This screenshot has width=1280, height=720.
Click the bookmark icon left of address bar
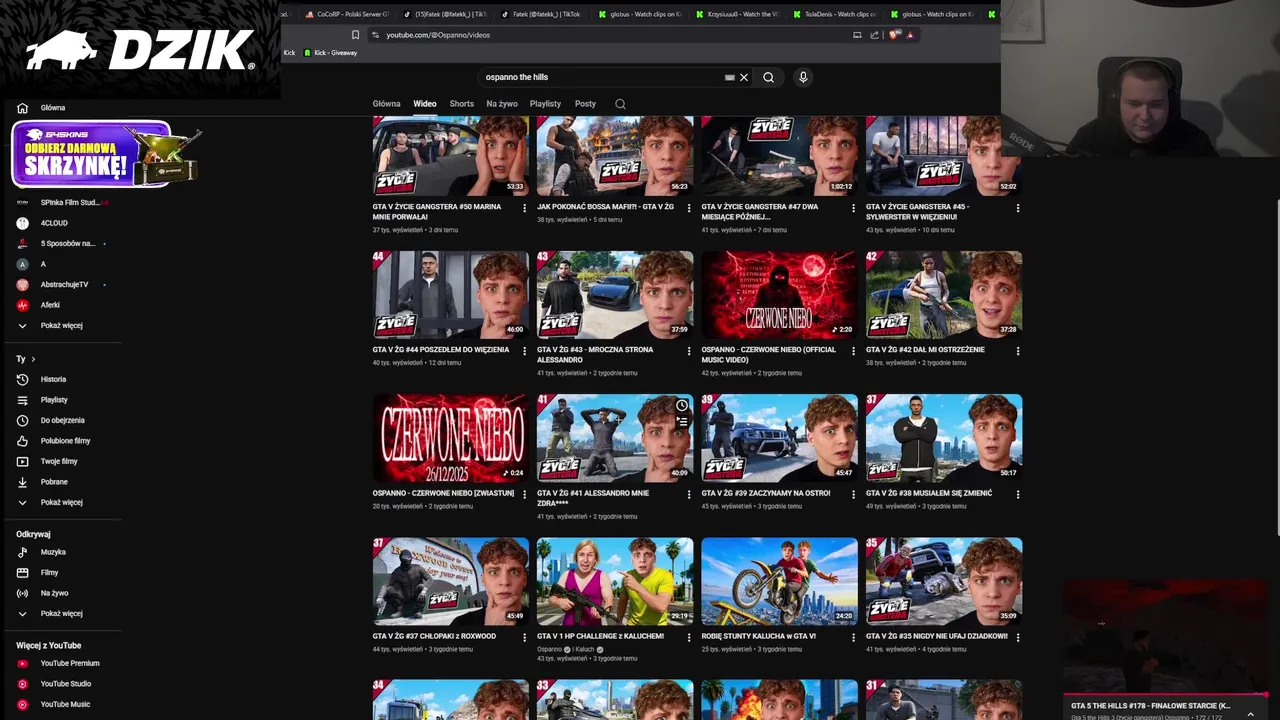coord(355,35)
